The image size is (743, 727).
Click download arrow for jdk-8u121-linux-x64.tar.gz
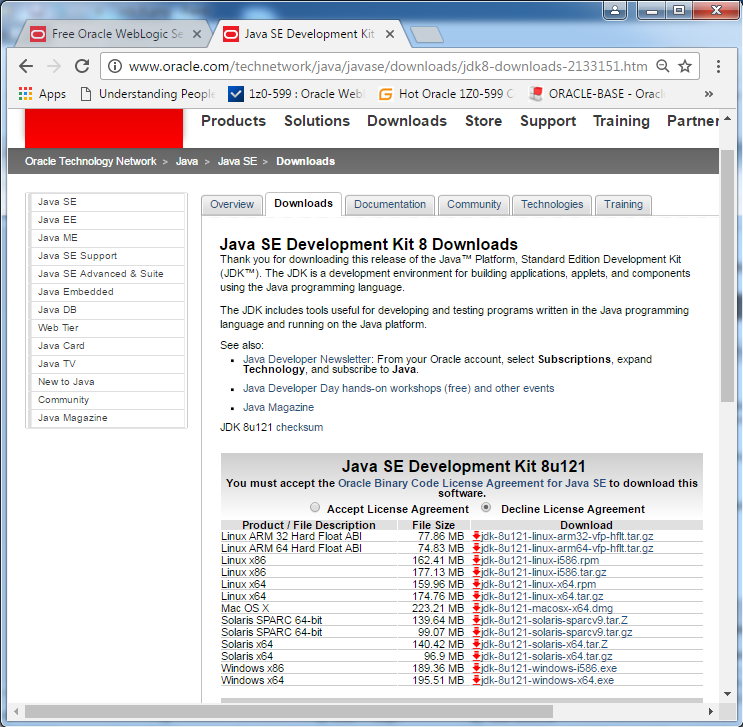[476, 596]
